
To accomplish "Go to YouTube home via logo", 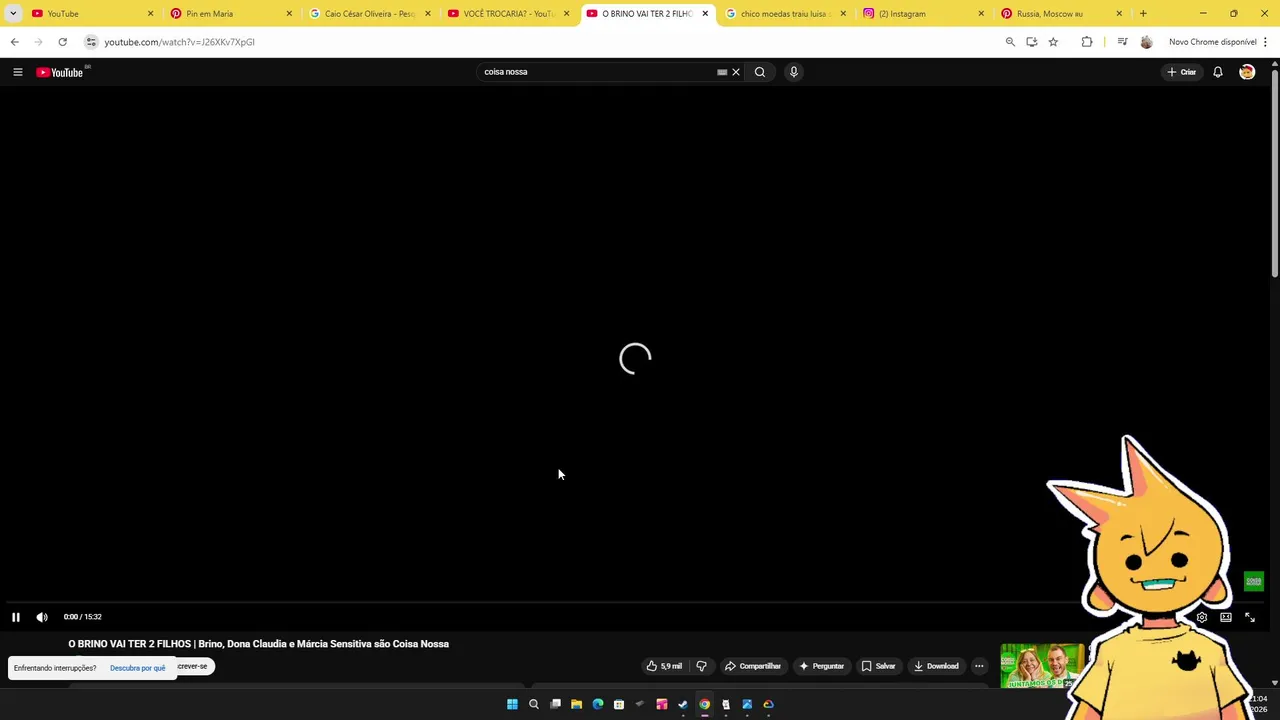I will point(60,72).
